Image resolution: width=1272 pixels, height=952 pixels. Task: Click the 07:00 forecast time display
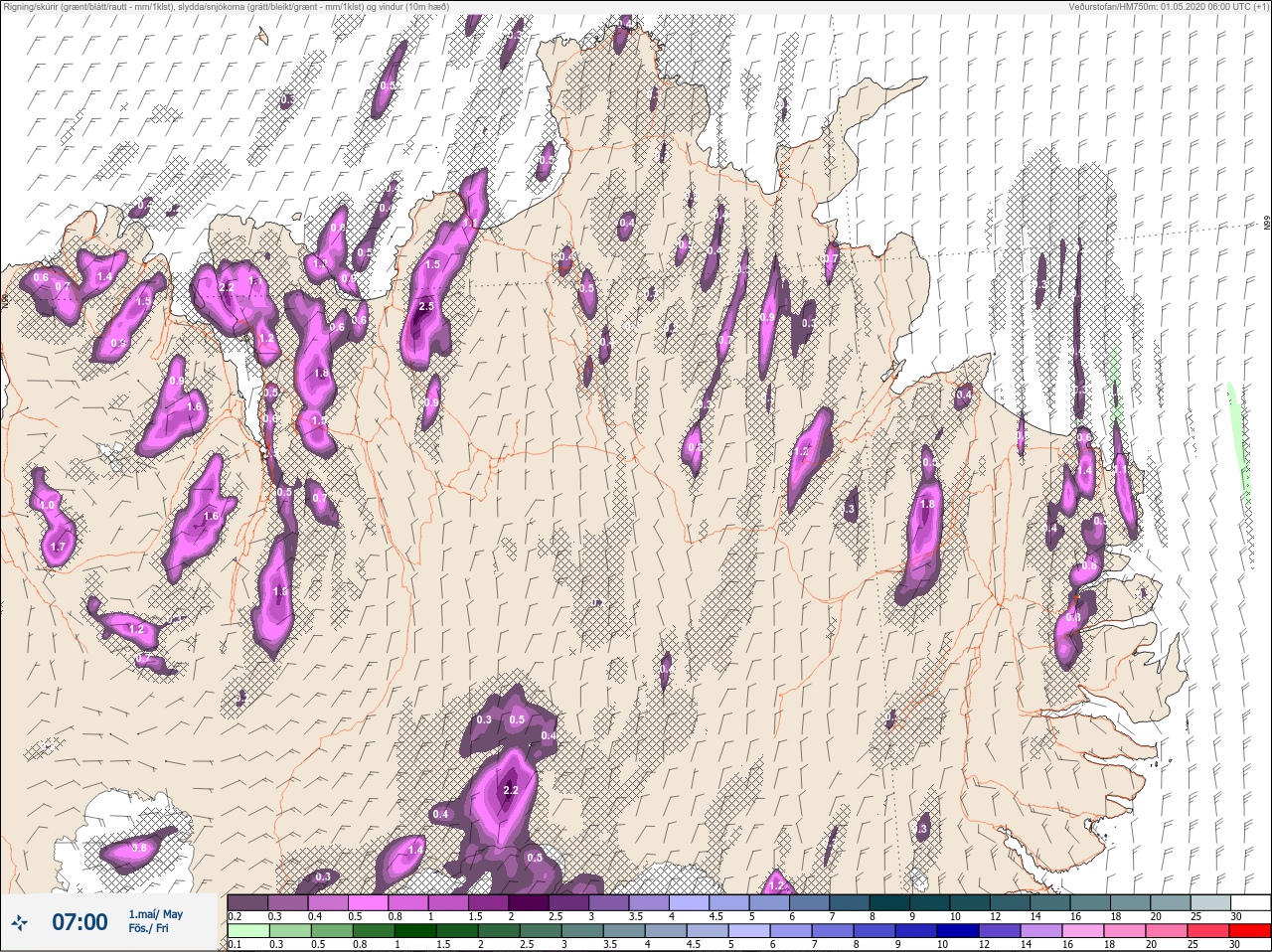pyautogui.click(x=79, y=922)
